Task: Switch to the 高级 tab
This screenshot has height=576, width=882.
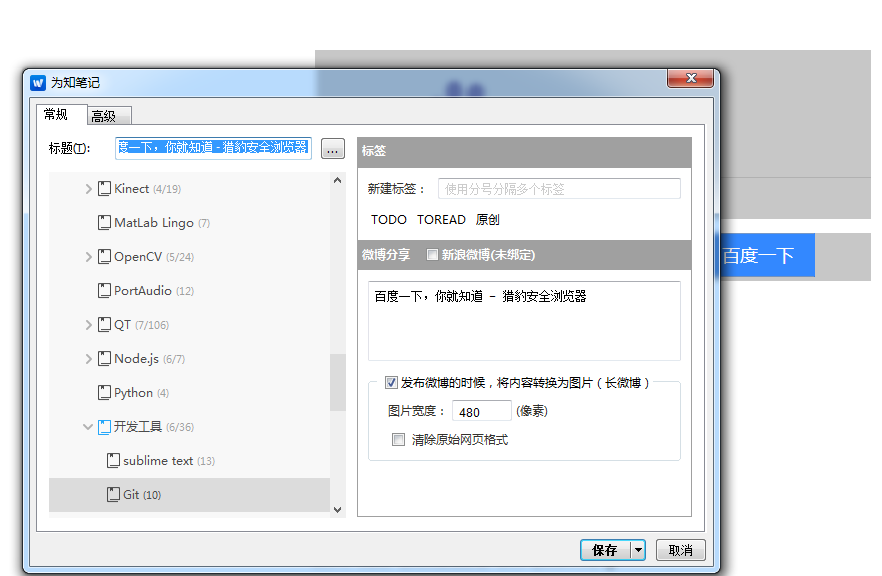Action: (x=104, y=116)
